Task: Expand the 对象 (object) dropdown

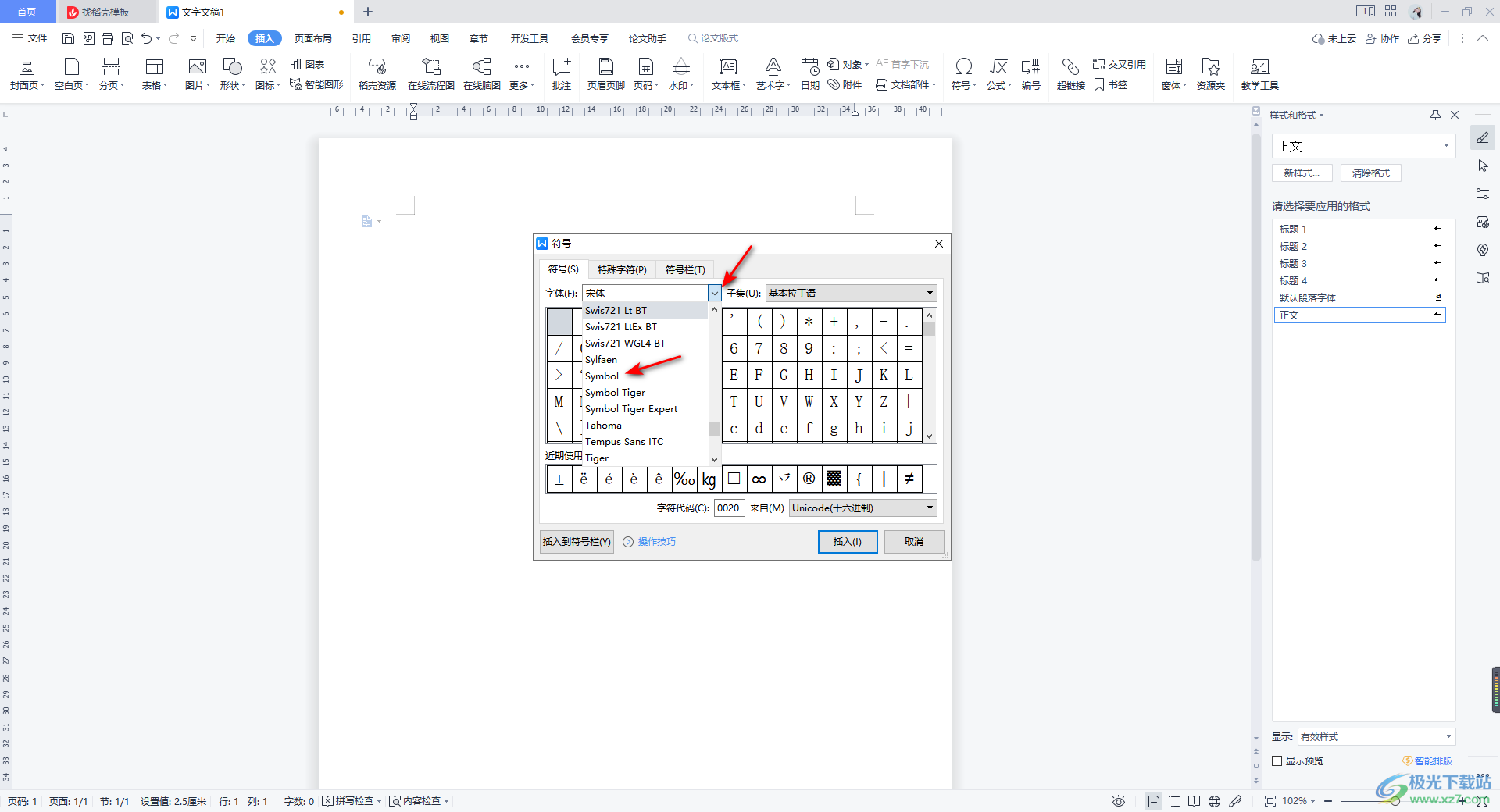Action: [848, 64]
